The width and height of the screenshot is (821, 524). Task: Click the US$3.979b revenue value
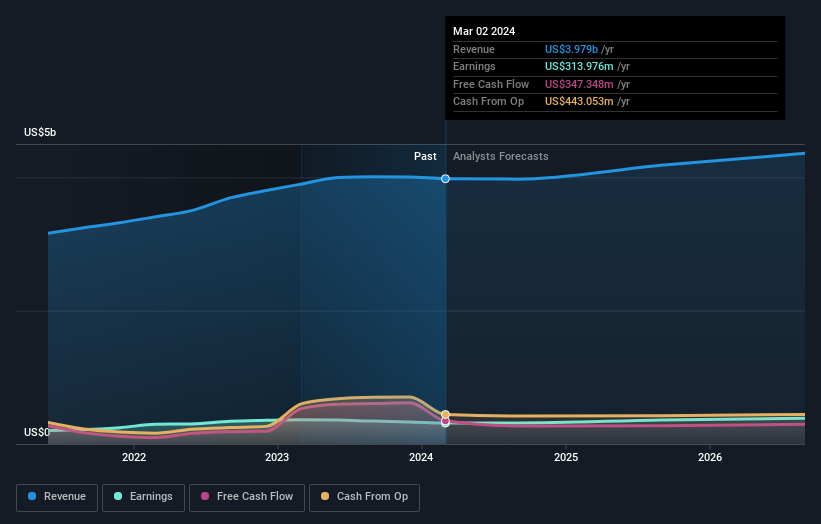point(571,49)
